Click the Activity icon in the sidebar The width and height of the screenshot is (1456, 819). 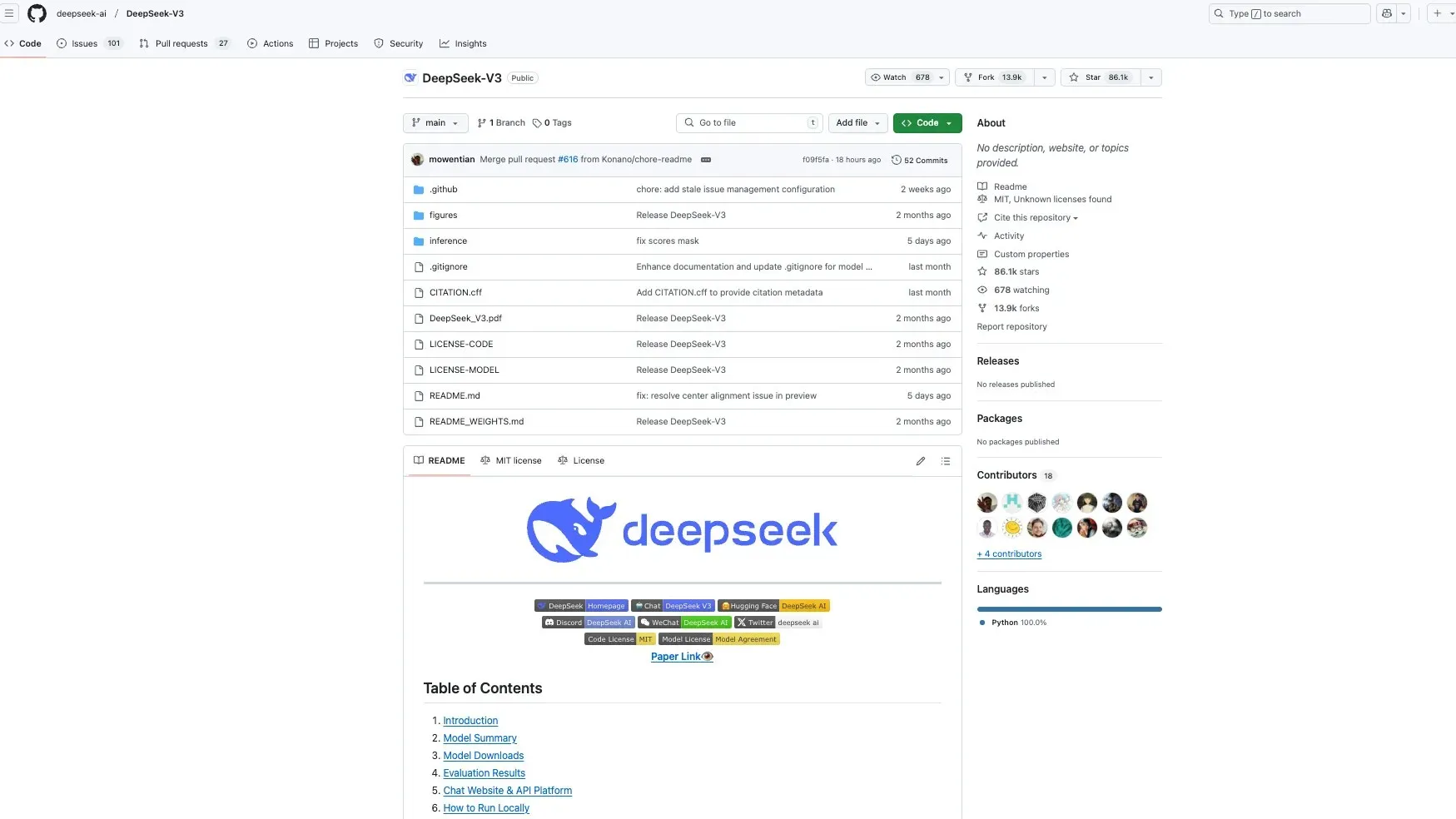coord(983,236)
